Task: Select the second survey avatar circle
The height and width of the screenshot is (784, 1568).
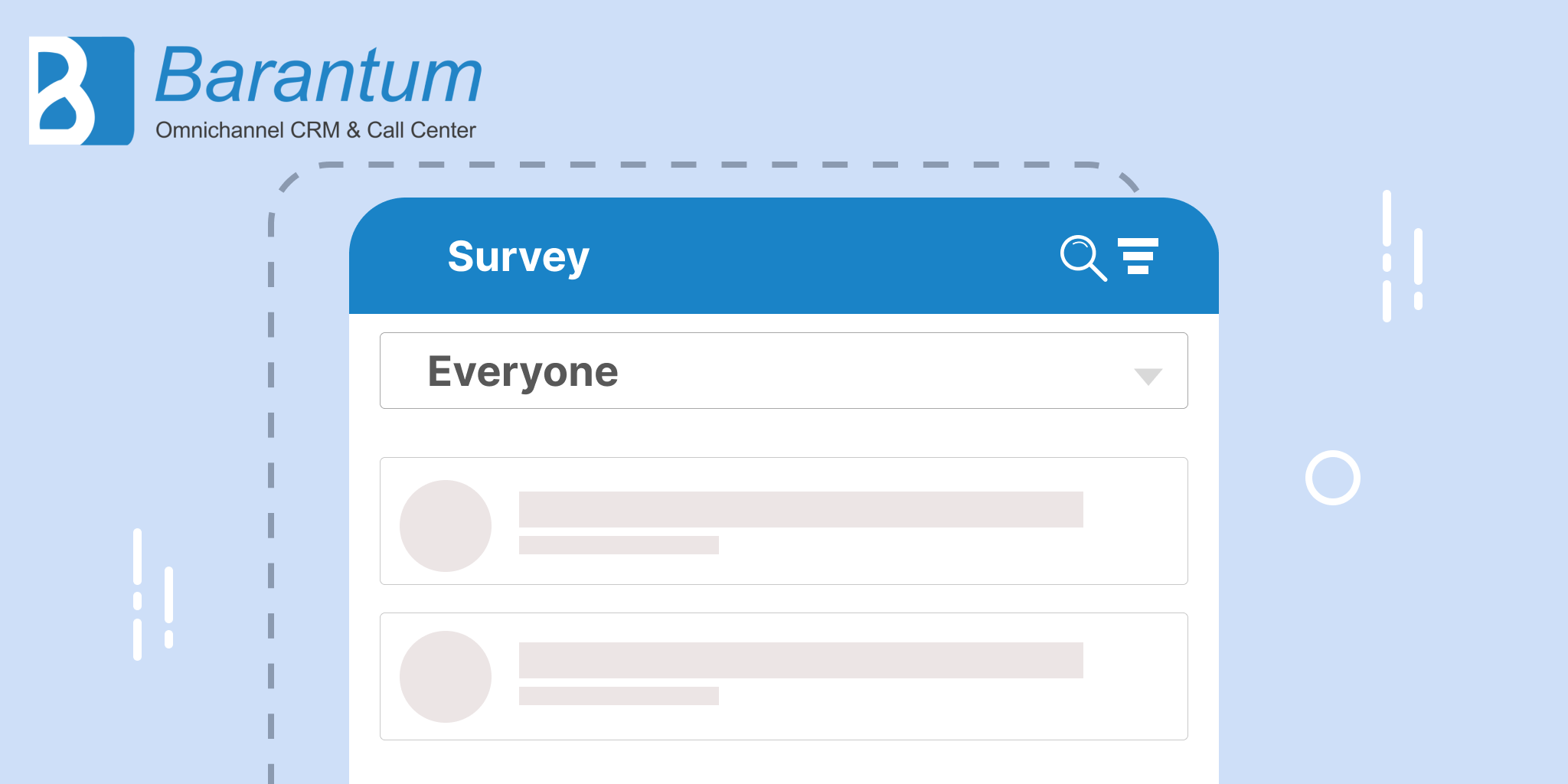Action: tap(446, 677)
